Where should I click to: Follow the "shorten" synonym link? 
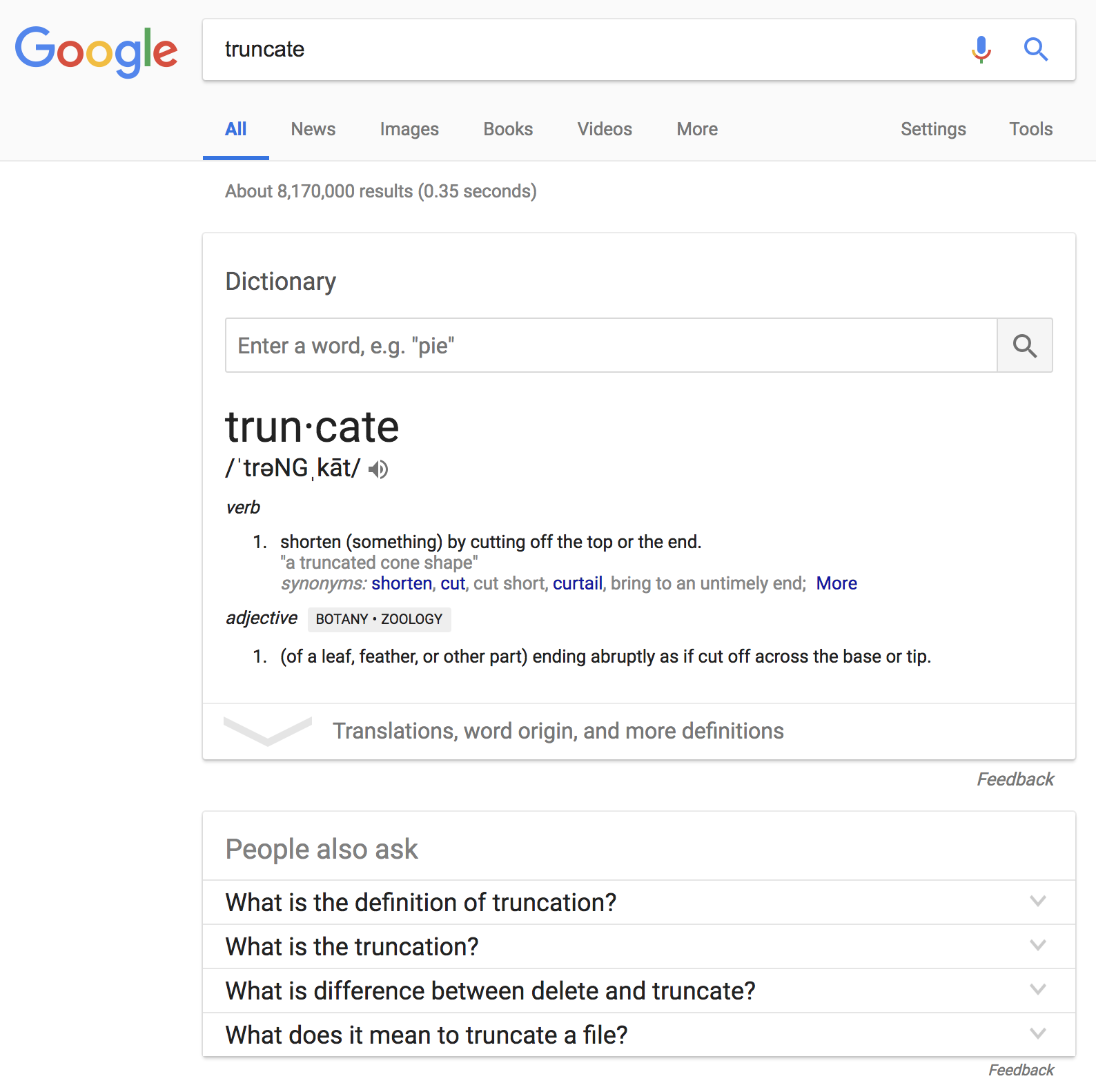point(402,584)
